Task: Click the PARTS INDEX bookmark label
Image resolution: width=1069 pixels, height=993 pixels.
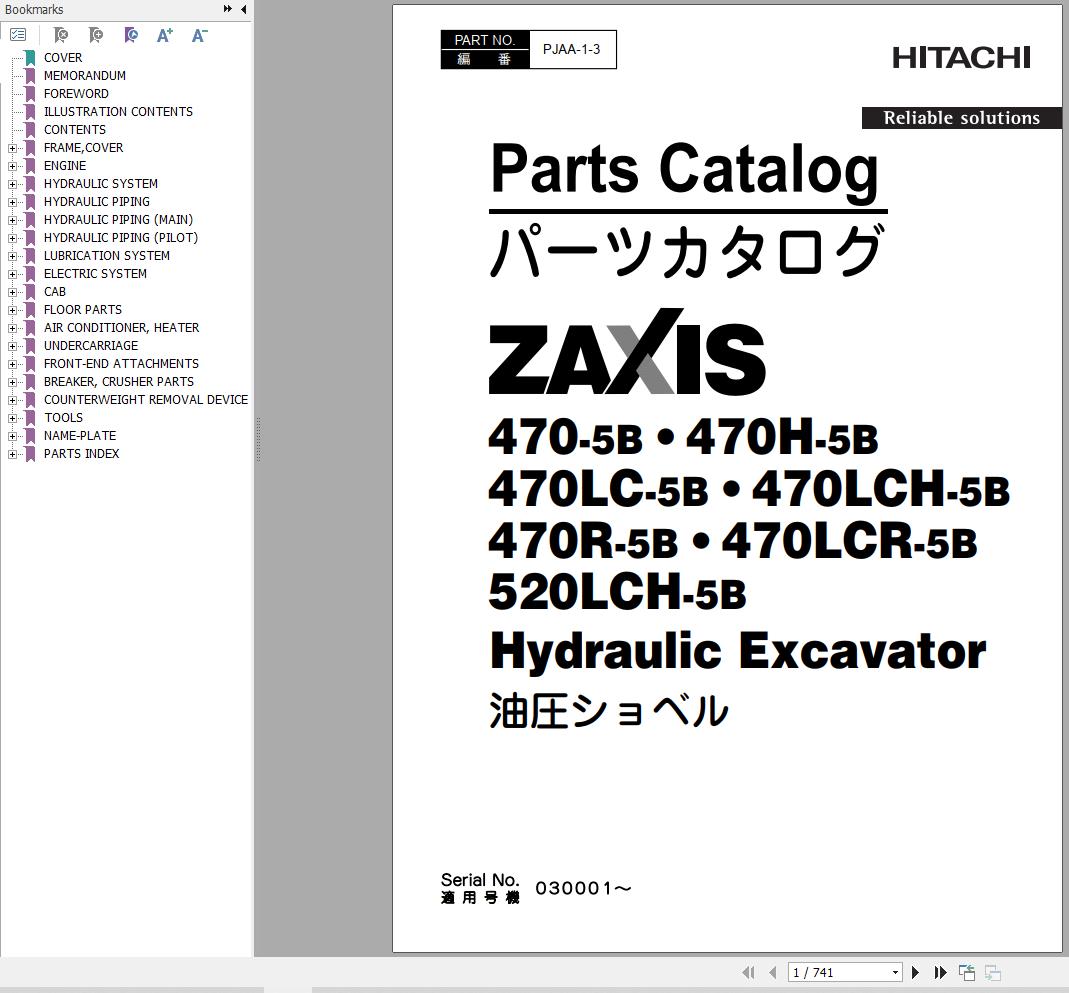Action: [x=81, y=454]
